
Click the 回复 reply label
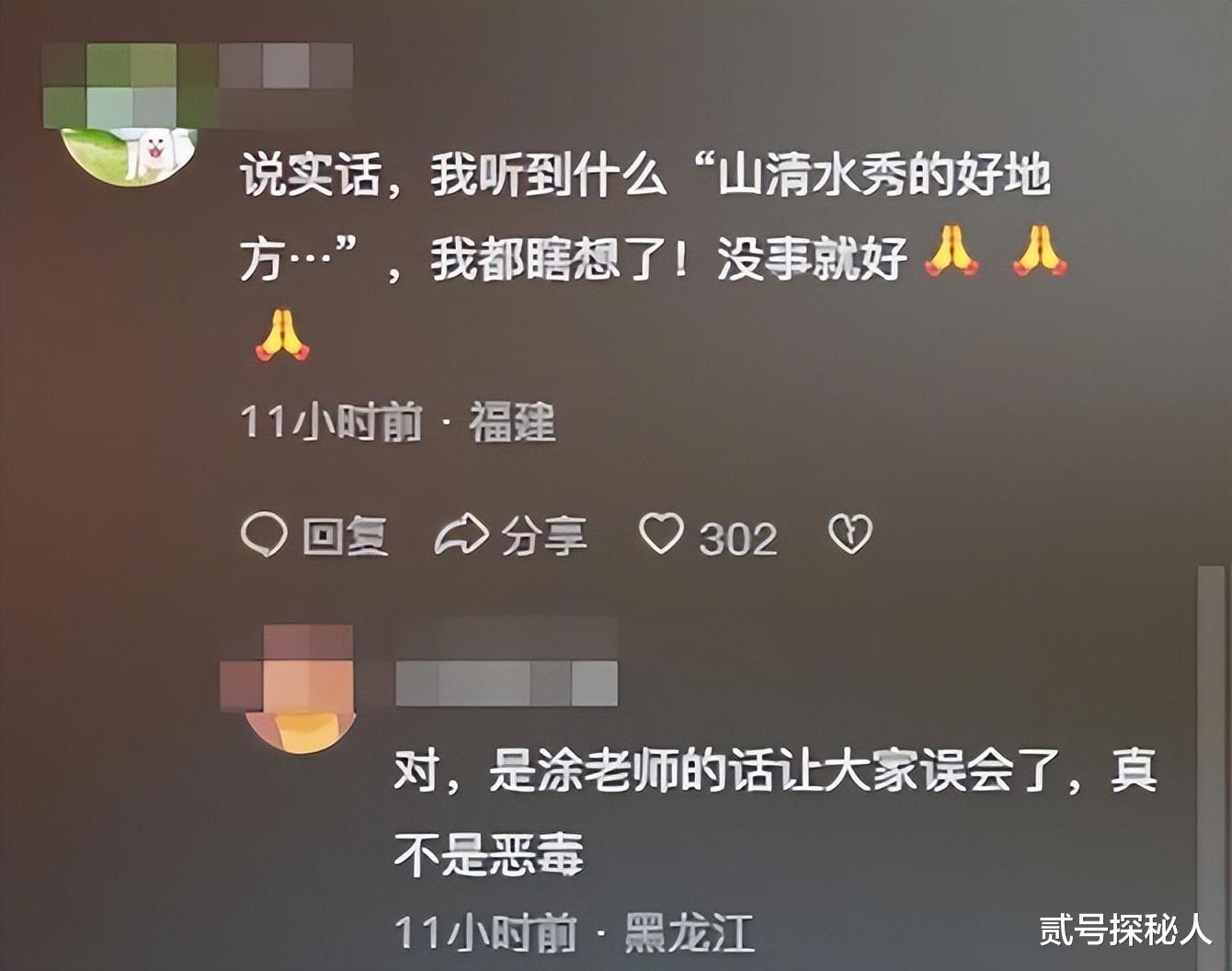pyautogui.click(x=346, y=536)
